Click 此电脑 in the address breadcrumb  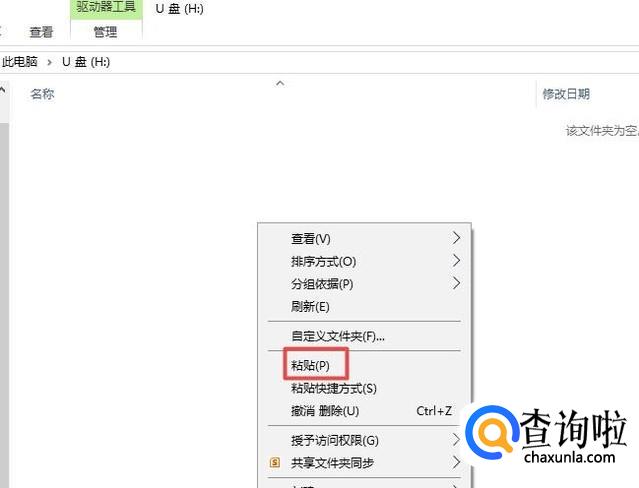click(20, 62)
